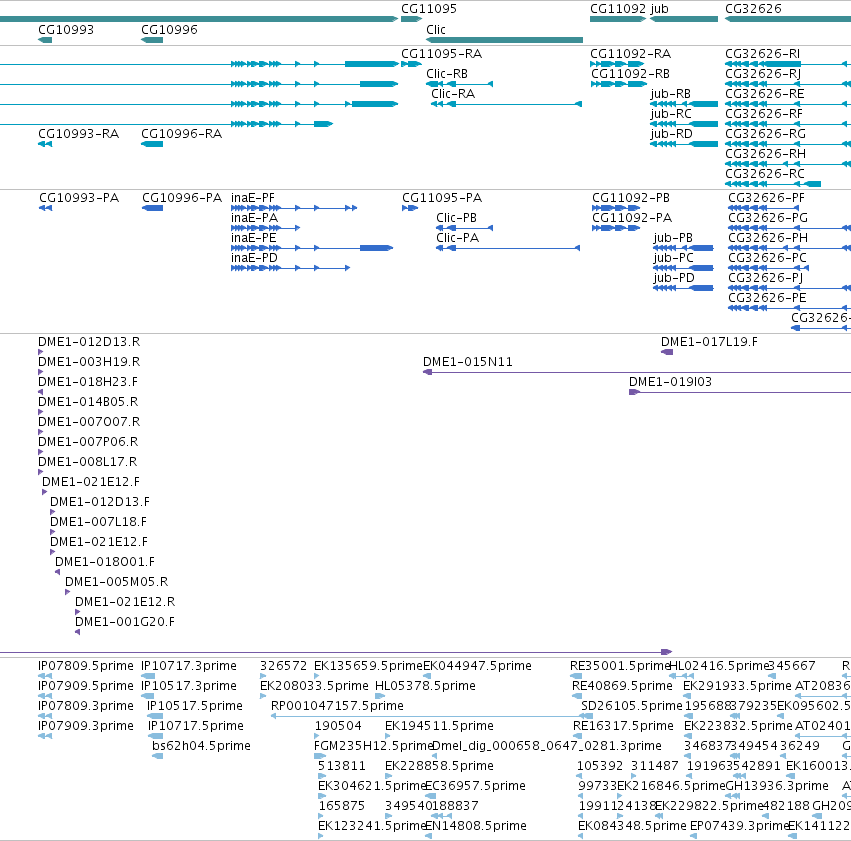Click the CG32626 gene label
Image resolution: width=851 pixels, height=841 pixels.
(753, 9)
